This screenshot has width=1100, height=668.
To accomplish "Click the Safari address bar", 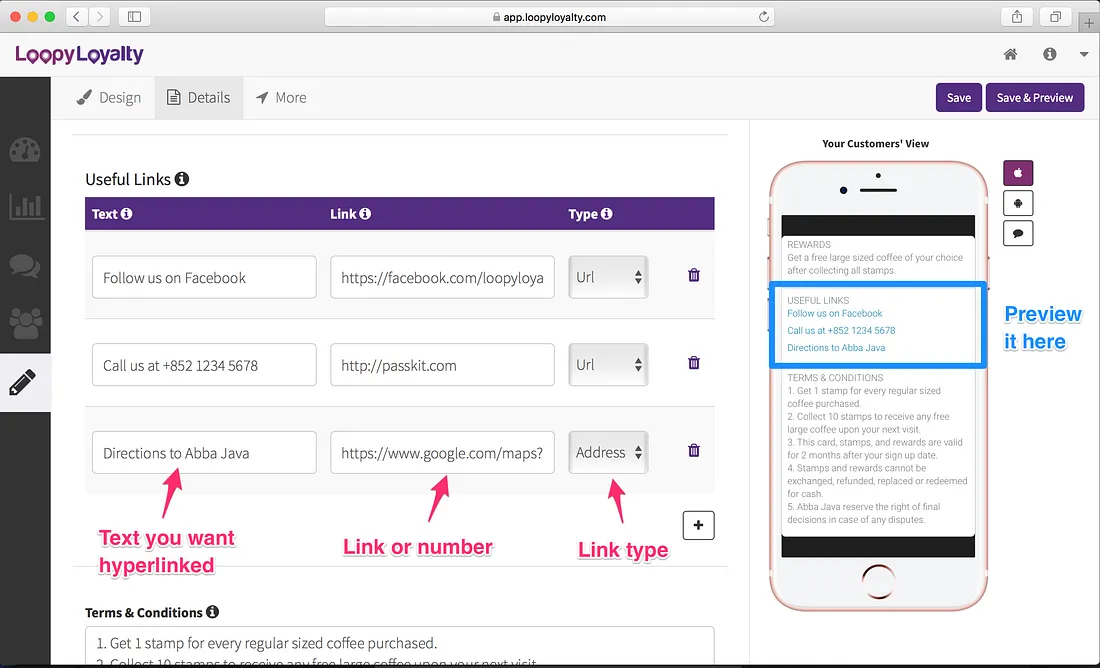I will [549, 17].
